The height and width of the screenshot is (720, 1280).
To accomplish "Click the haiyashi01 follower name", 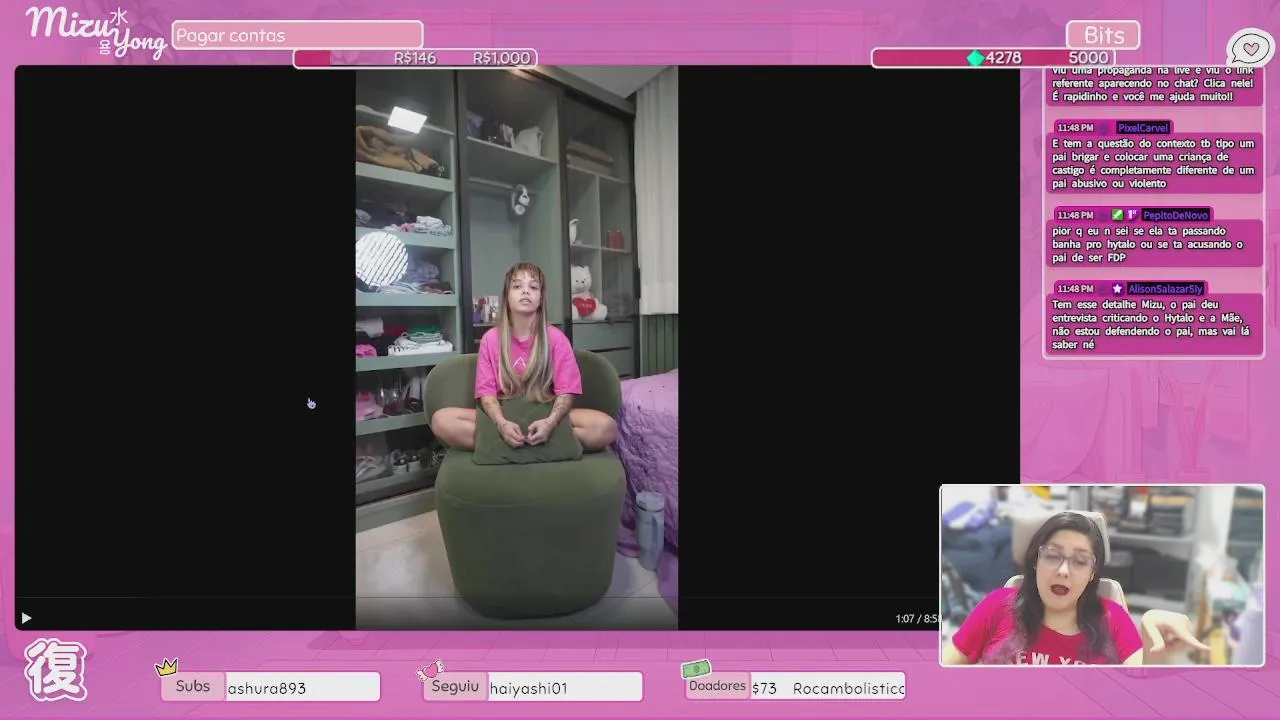I will click(529, 688).
